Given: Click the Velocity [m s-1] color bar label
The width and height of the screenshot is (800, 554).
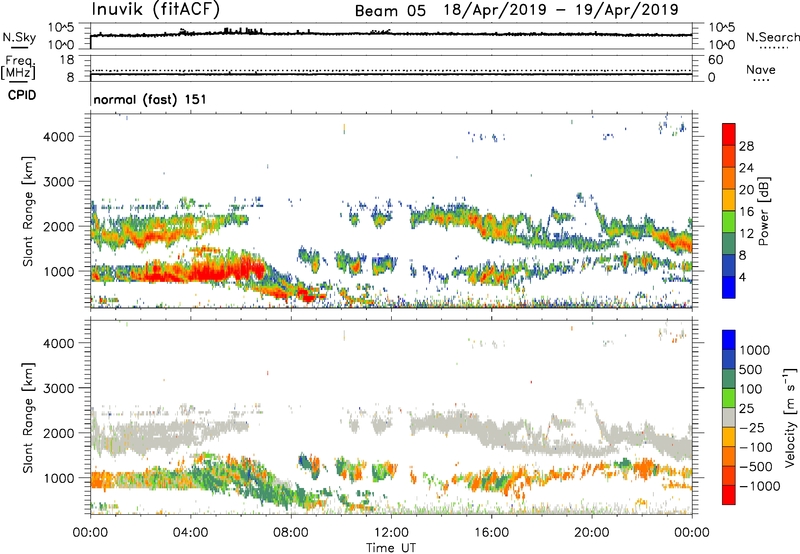Looking at the screenshot, I should coord(790,417).
